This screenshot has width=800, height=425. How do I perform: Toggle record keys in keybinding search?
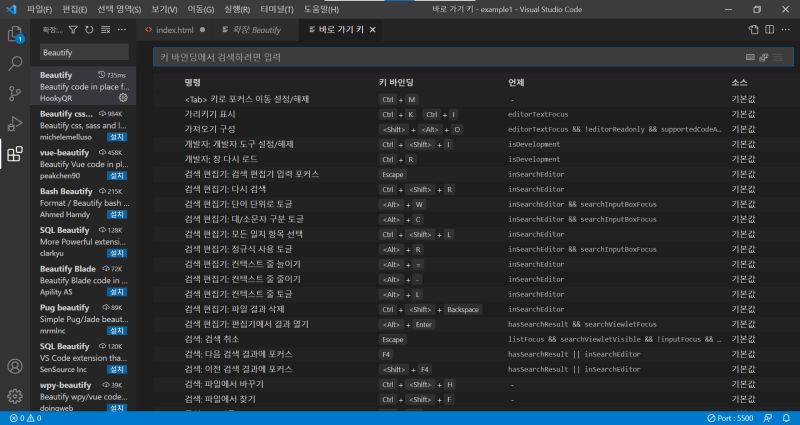click(750, 57)
